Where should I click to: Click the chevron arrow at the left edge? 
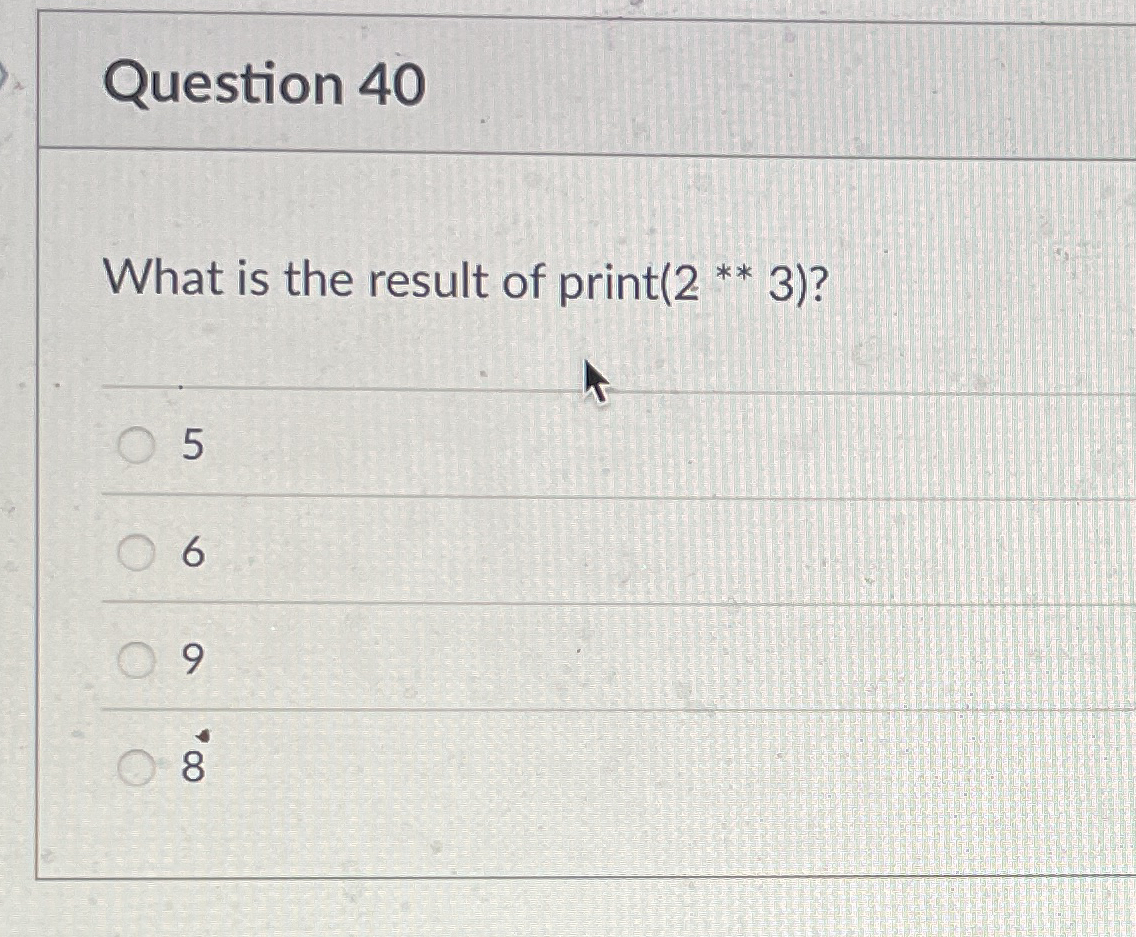[x=6, y=72]
